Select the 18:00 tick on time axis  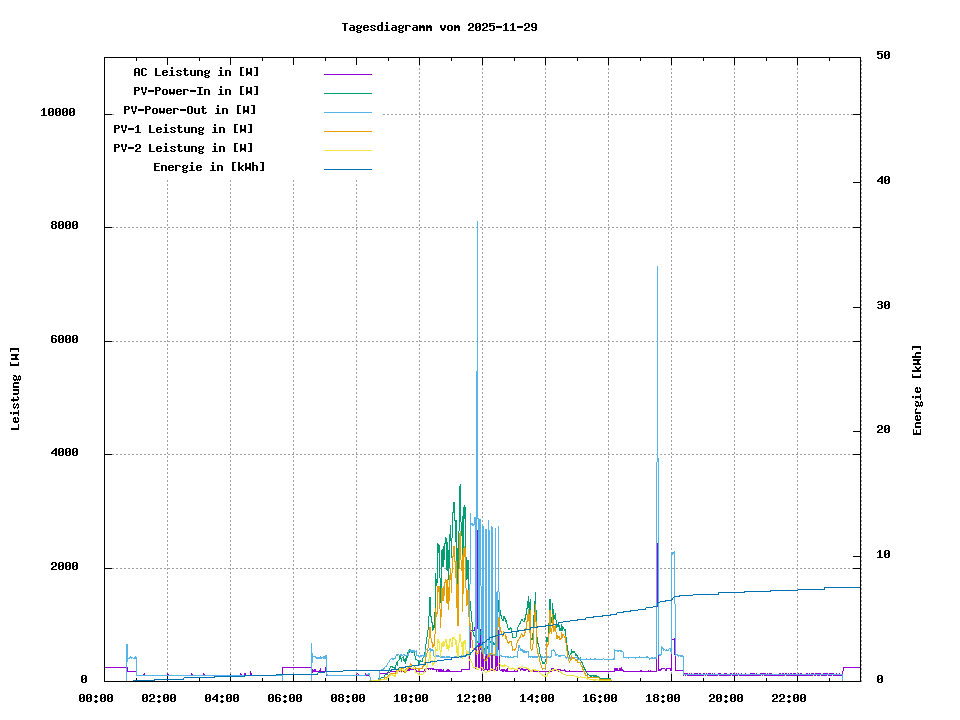(x=664, y=698)
